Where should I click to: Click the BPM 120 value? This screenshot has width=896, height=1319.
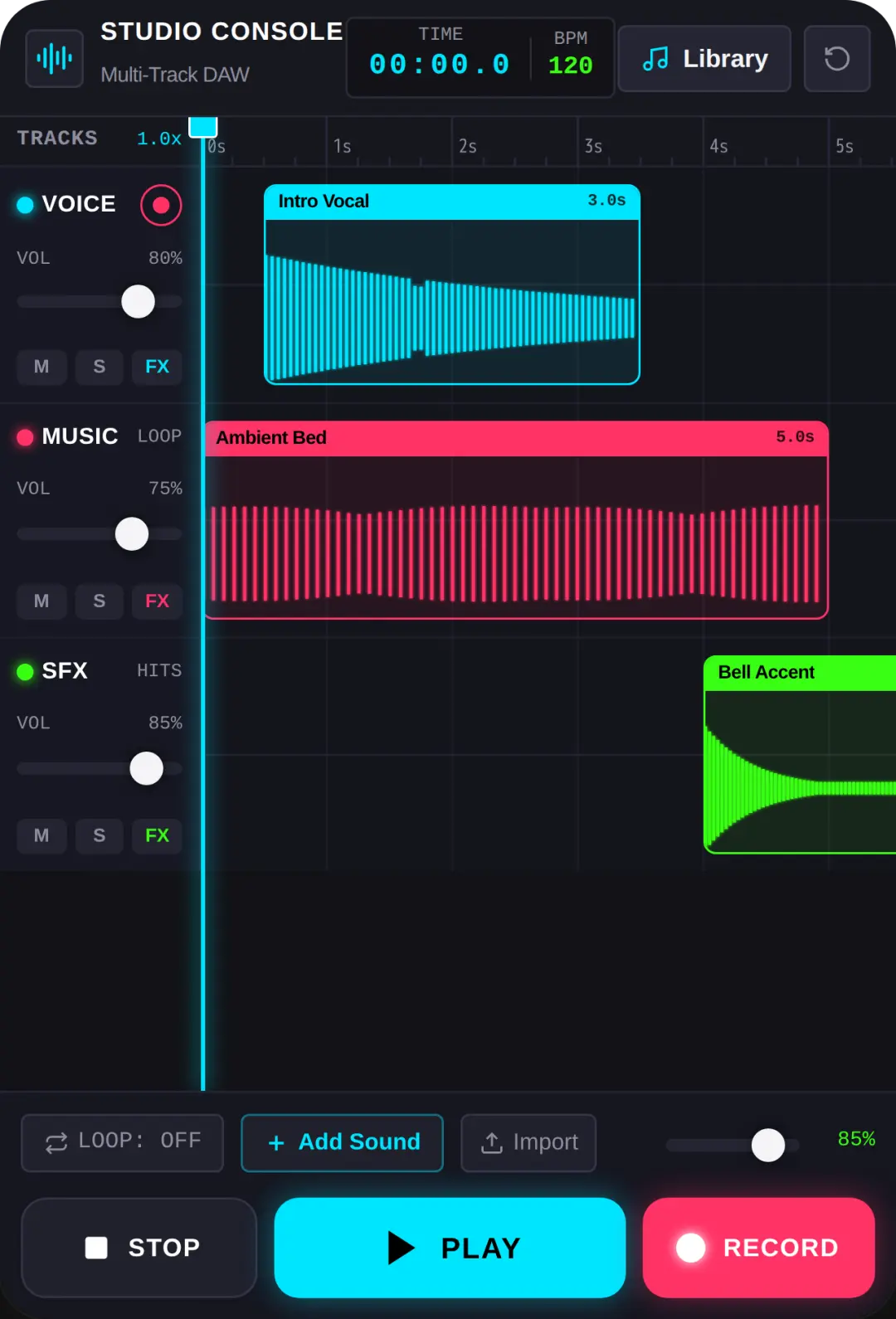click(571, 66)
